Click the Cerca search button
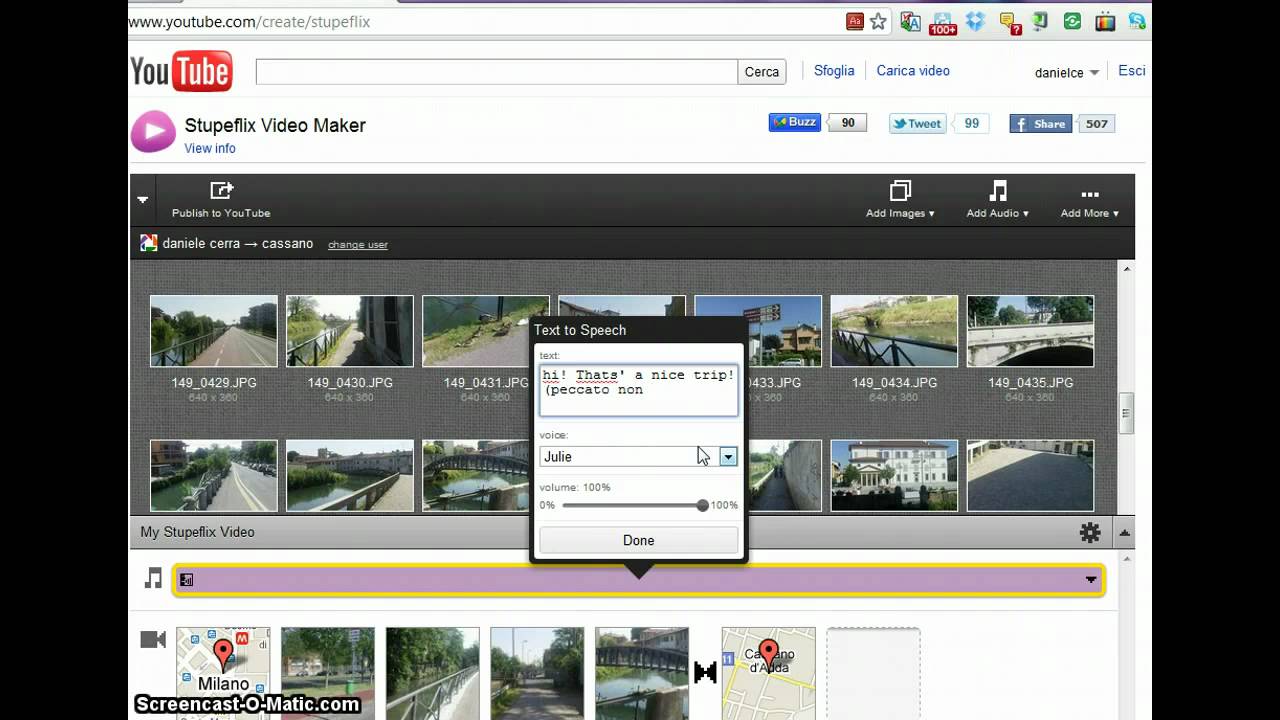Image resolution: width=1280 pixels, height=720 pixels. [x=762, y=72]
